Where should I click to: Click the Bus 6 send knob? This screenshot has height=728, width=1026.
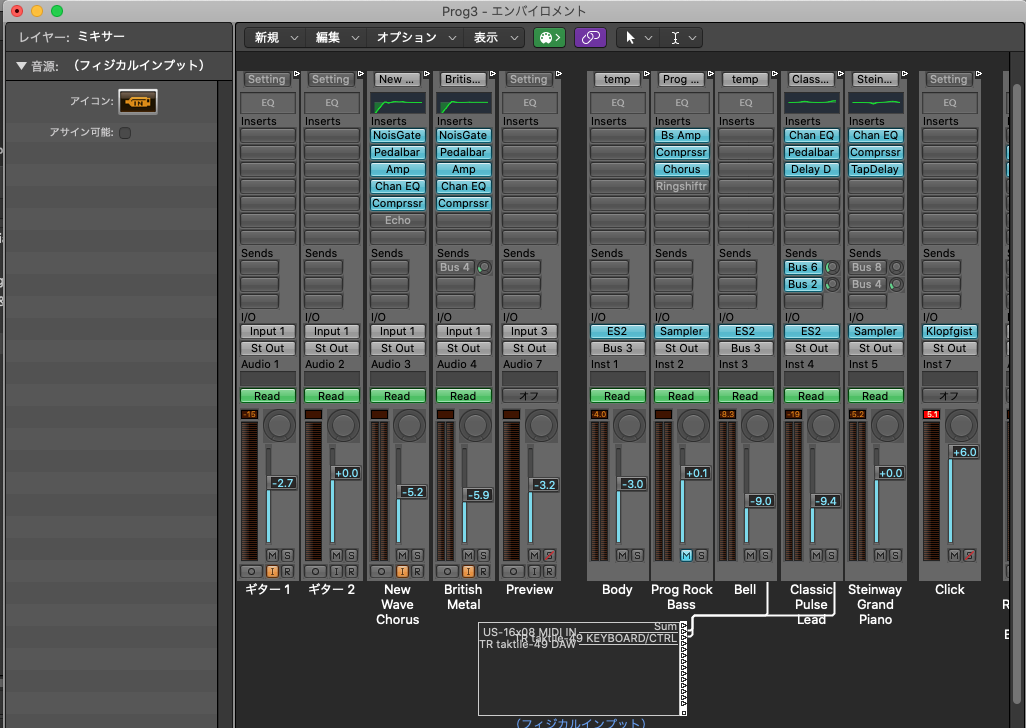(832, 268)
